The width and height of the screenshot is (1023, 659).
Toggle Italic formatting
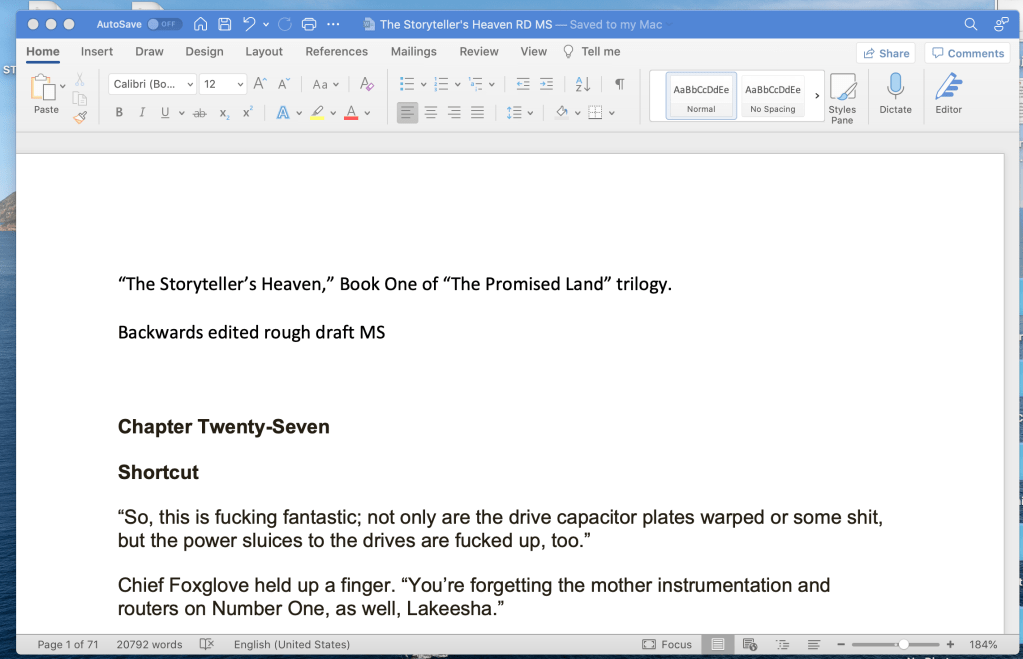tap(142, 113)
